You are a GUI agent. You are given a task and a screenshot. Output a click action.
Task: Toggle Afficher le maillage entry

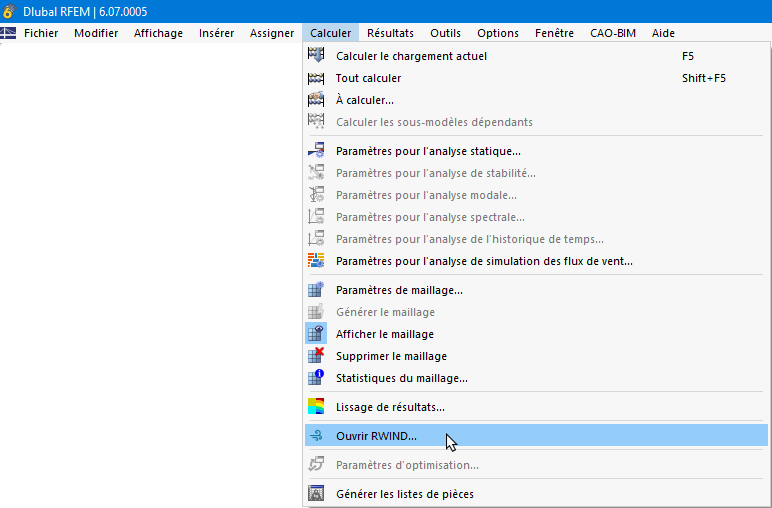click(x=536, y=334)
